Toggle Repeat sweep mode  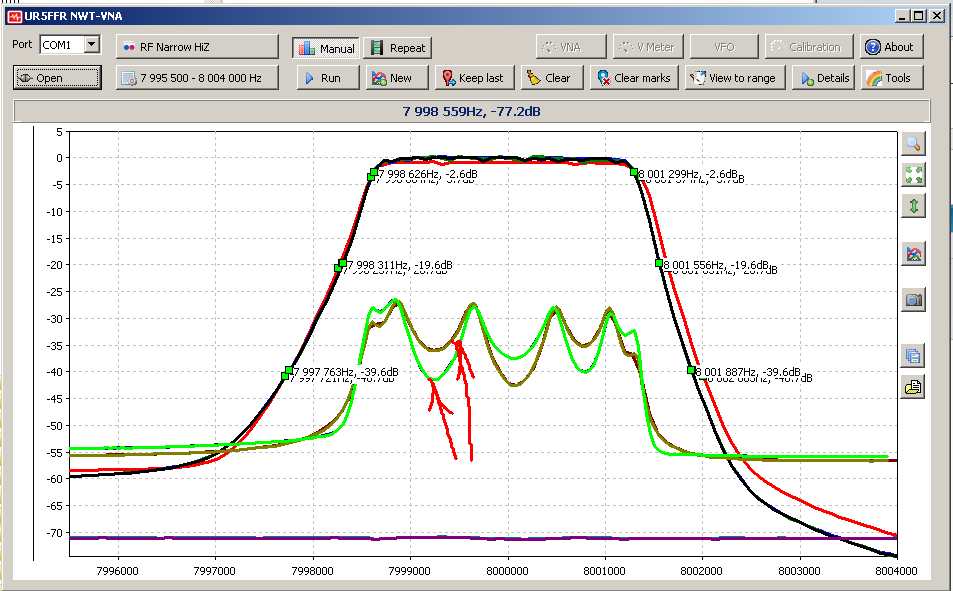[397, 48]
